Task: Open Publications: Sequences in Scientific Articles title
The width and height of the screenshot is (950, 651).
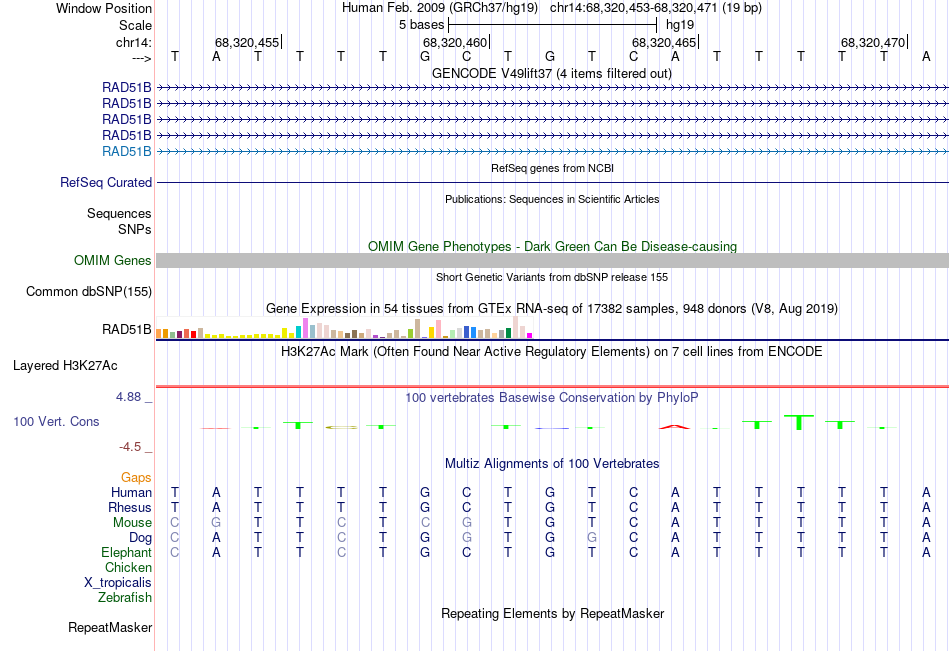Action: (552, 199)
